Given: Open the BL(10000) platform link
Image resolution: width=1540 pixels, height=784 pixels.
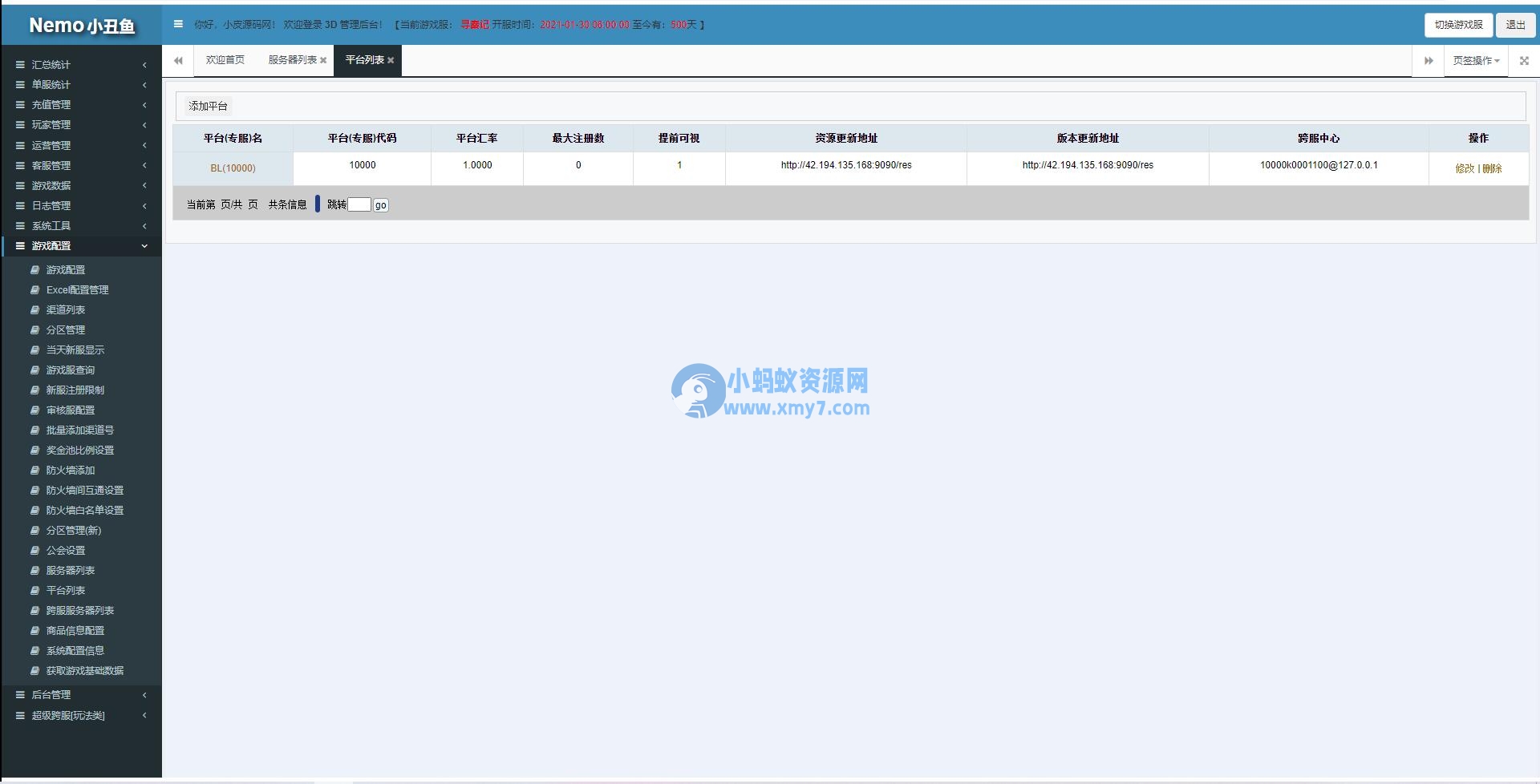Looking at the screenshot, I should 233,168.
